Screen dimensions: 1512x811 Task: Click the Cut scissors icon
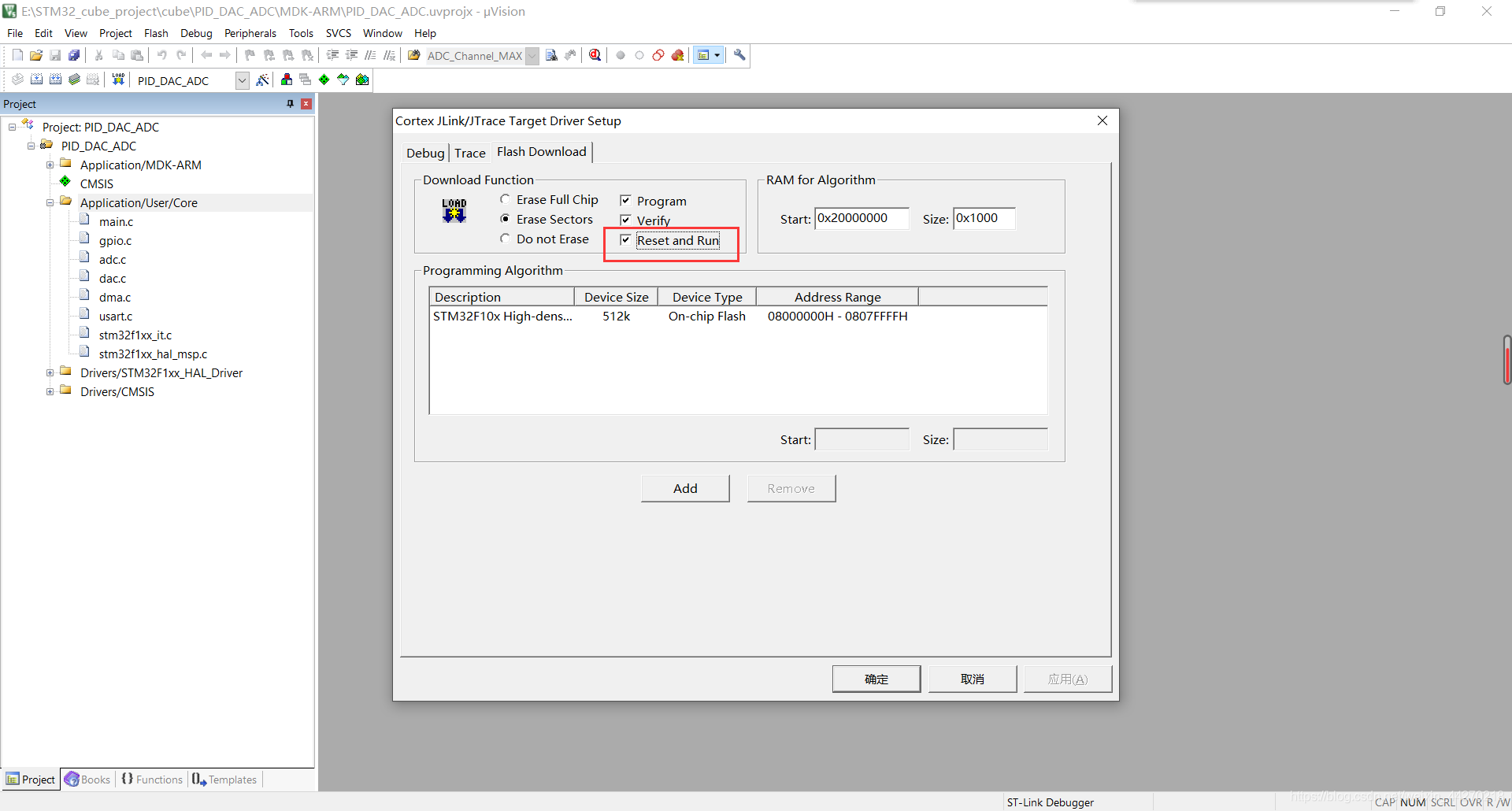(99, 55)
